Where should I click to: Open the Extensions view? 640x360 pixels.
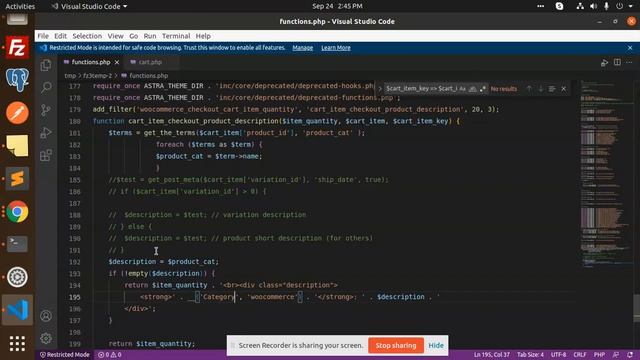tap(46, 155)
